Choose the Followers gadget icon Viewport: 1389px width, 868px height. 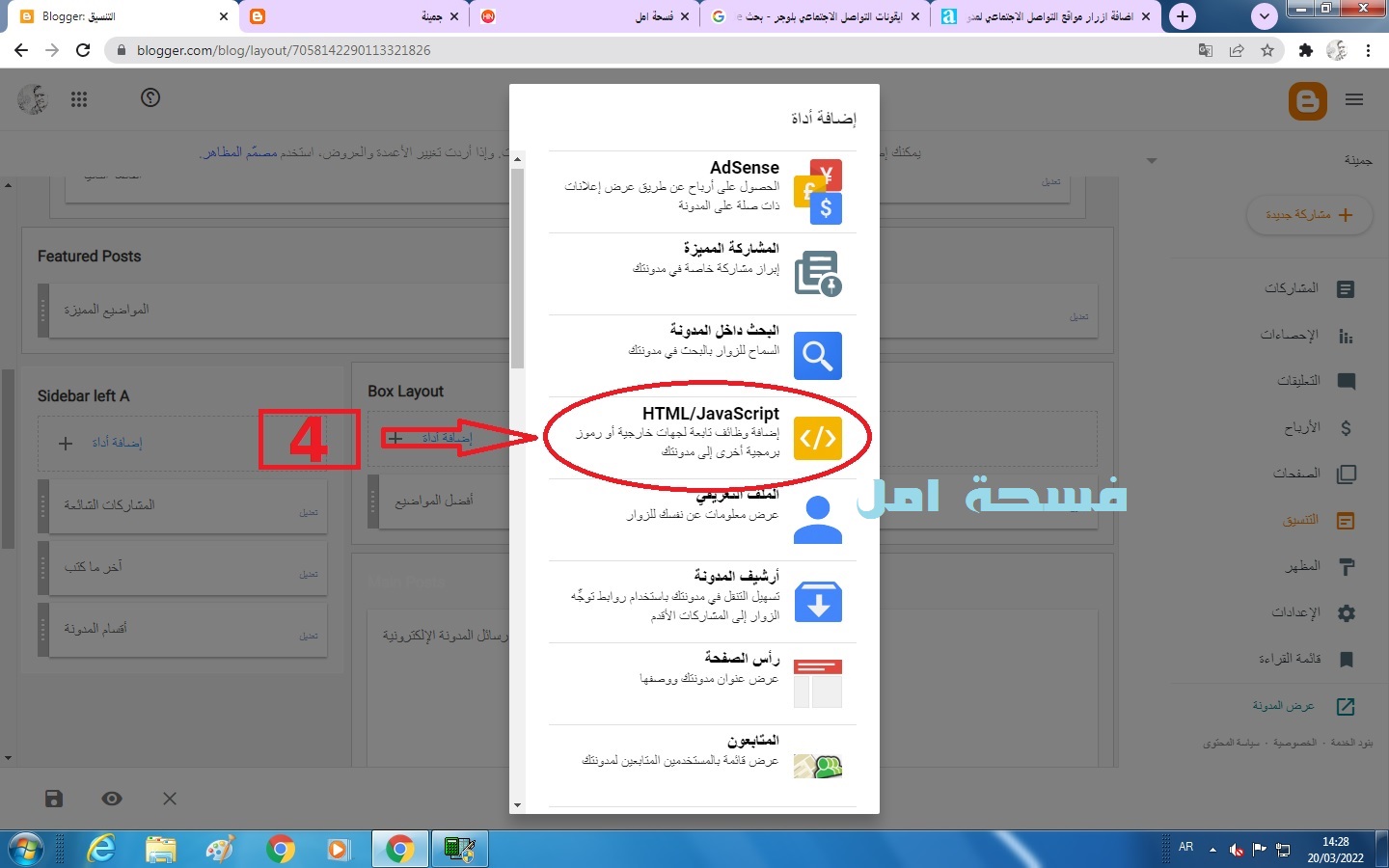tap(818, 767)
